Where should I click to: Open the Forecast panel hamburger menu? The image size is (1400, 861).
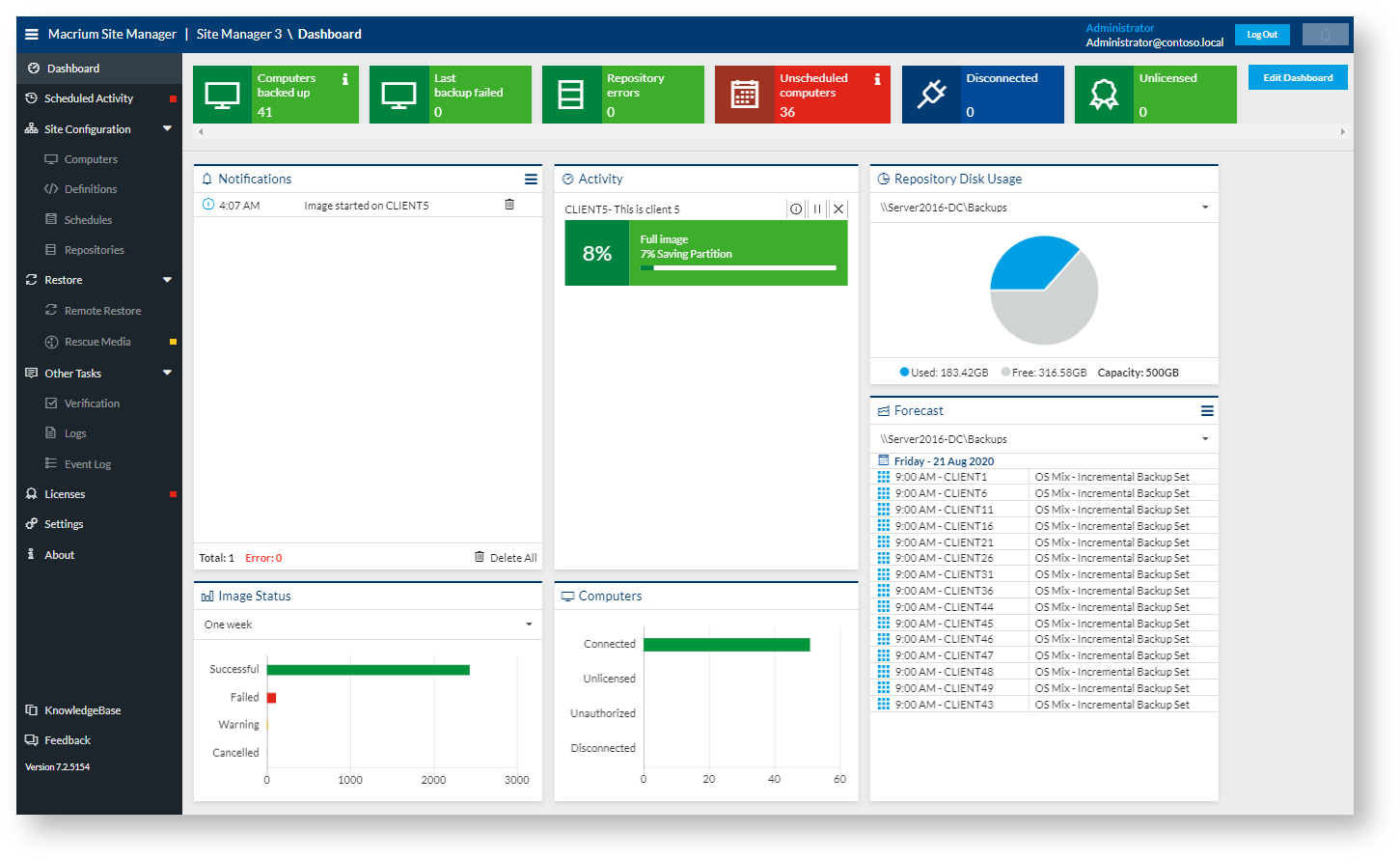click(1207, 410)
